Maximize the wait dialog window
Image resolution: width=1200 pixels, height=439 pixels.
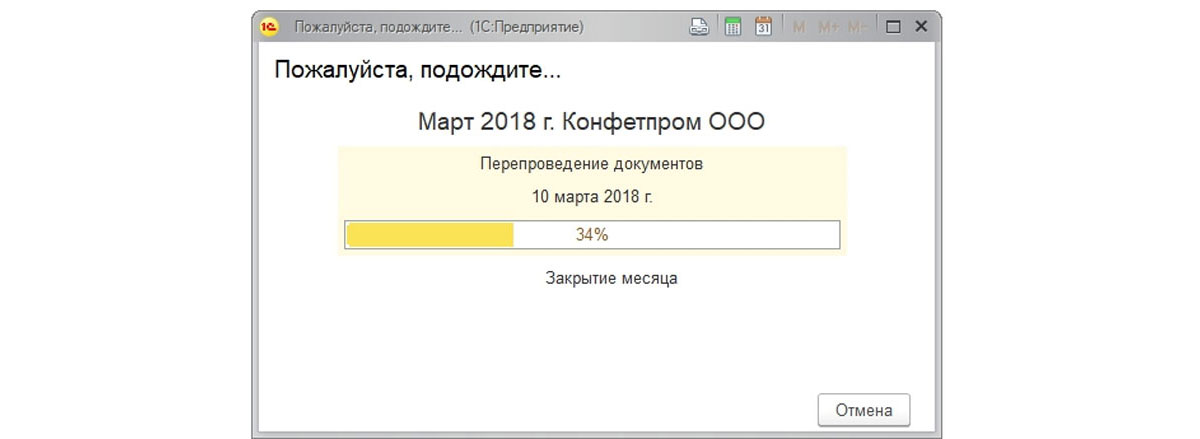(894, 28)
